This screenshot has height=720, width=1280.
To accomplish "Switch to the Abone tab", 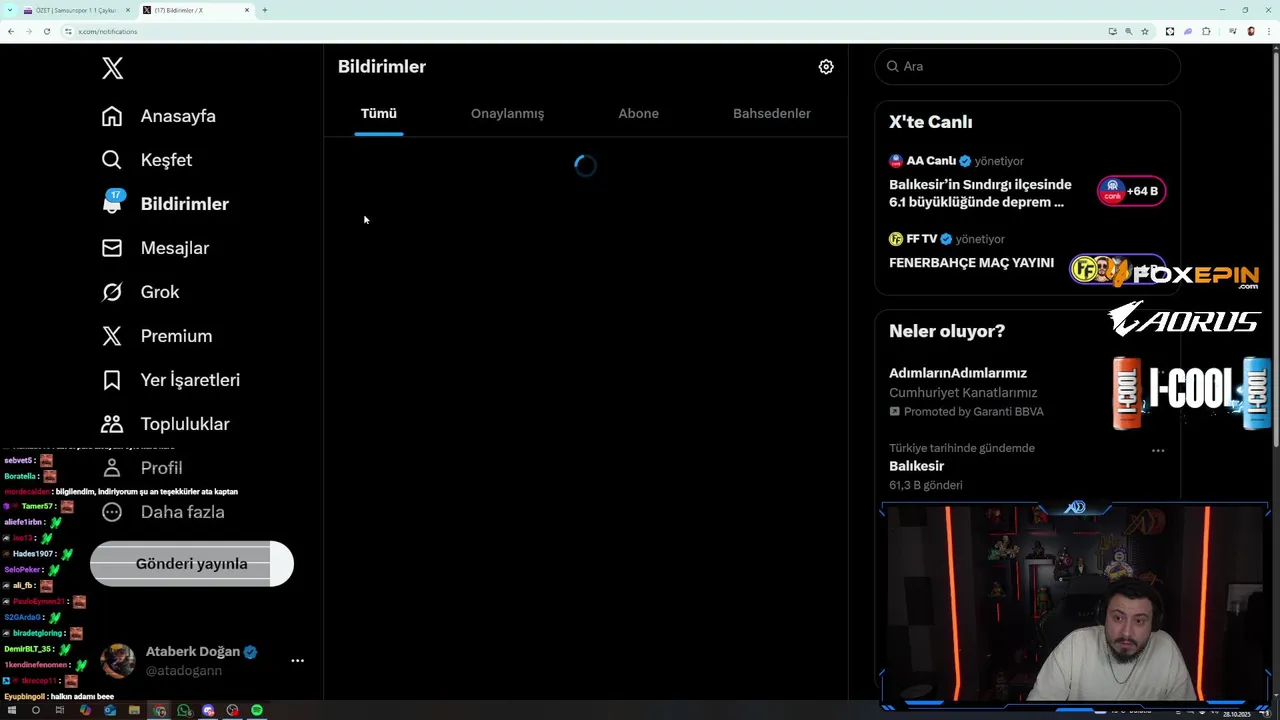I will pos(638,113).
